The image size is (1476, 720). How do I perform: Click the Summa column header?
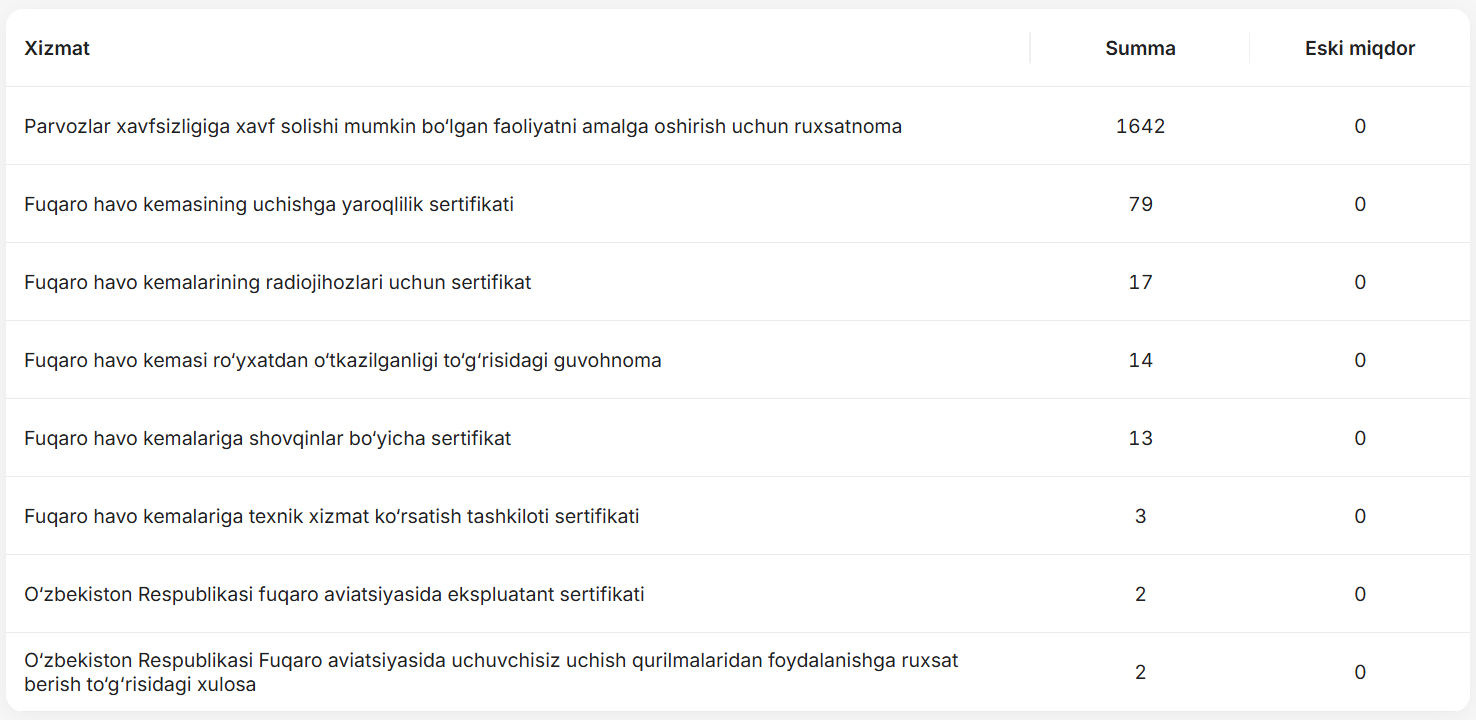[x=1140, y=48]
